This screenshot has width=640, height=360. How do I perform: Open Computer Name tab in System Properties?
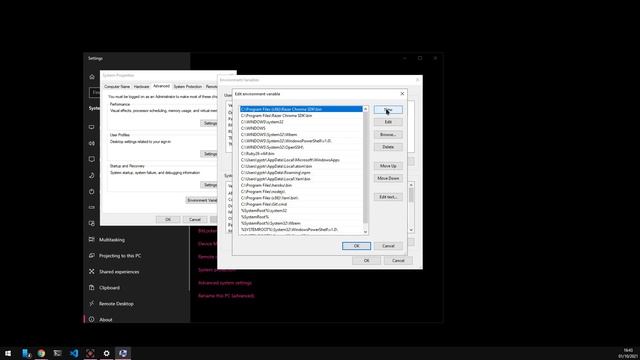[117, 87]
